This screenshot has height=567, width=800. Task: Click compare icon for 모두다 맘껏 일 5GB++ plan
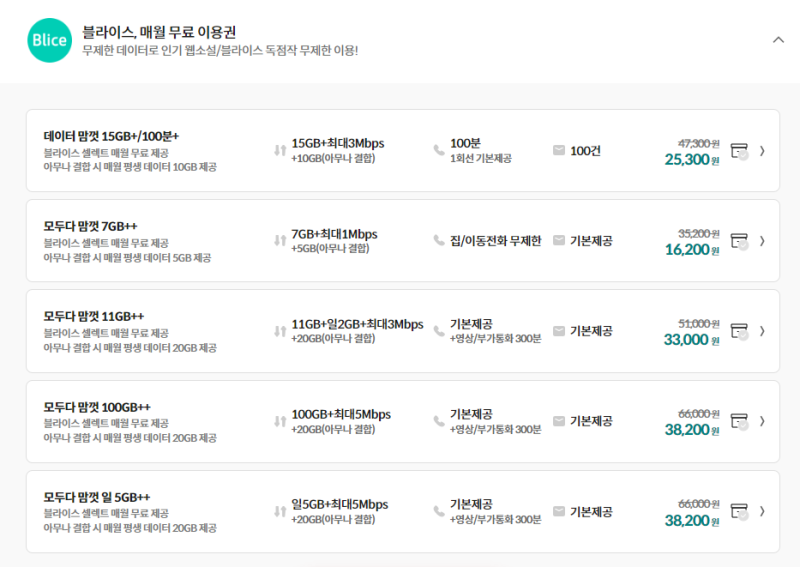pyautogui.click(x=739, y=512)
